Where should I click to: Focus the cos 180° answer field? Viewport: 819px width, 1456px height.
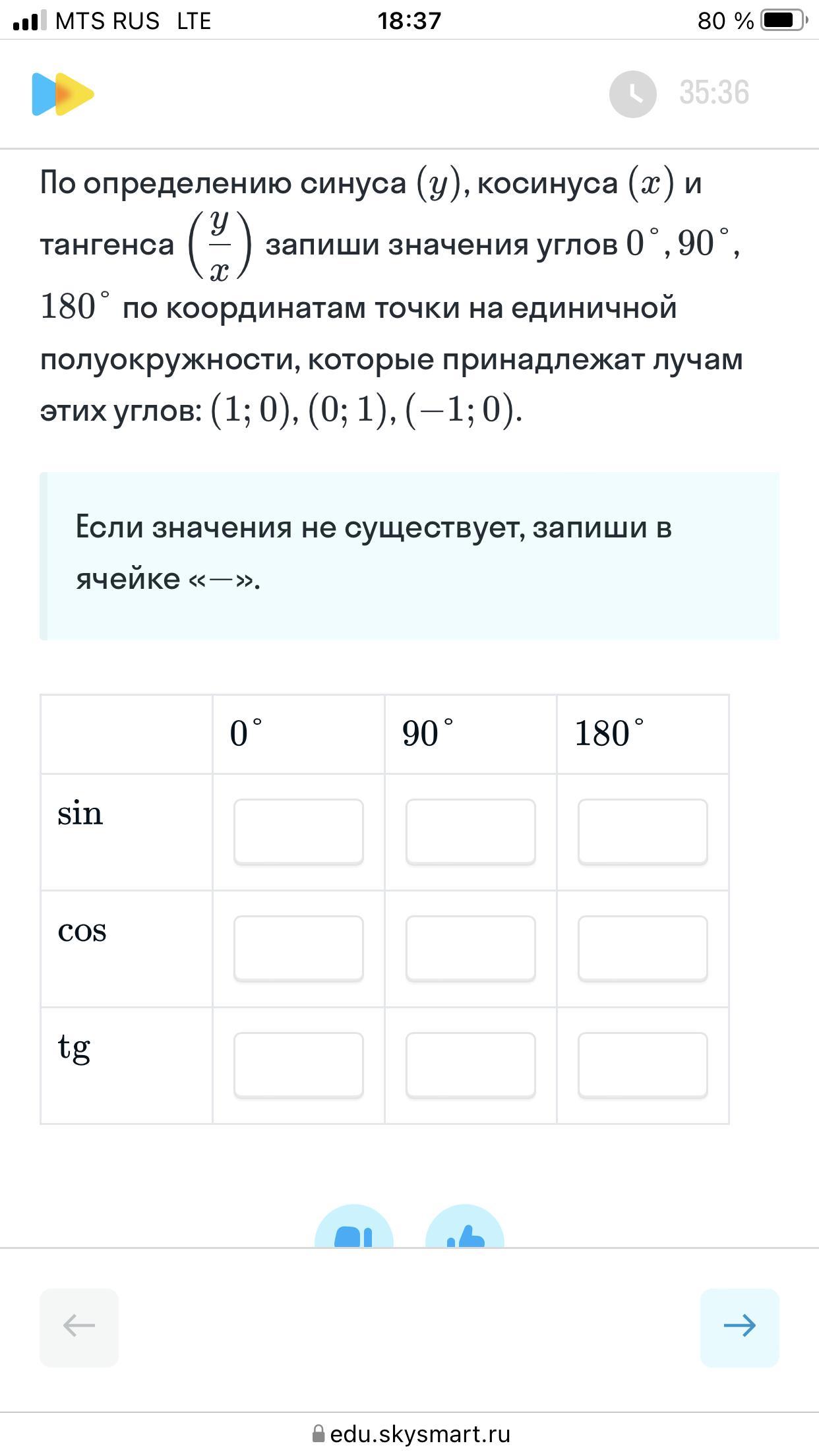pyautogui.click(x=643, y=948)
